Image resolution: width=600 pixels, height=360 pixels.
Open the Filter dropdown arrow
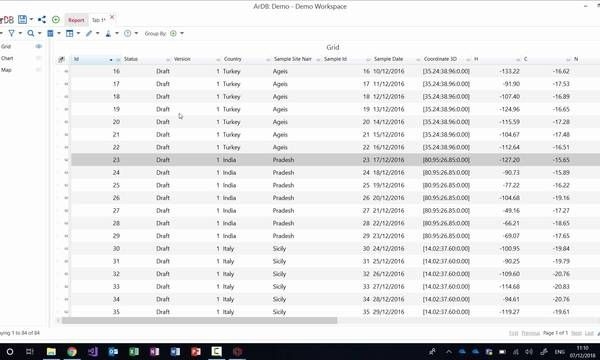point(20,33)
